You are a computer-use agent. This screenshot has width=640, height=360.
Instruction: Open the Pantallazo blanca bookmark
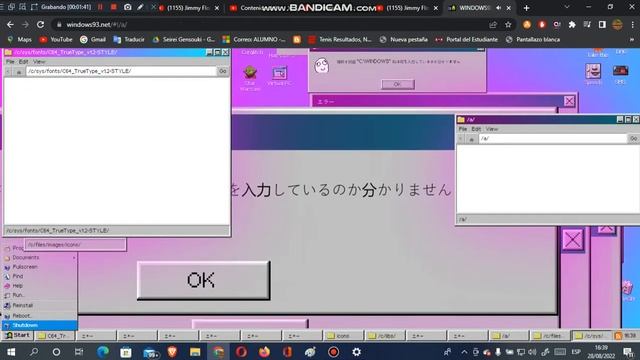[x=533, y=40]
